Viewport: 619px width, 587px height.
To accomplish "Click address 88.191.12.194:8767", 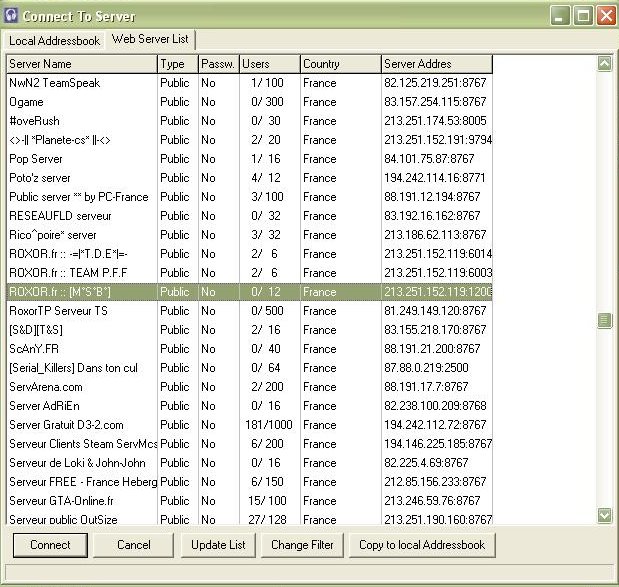I will (432, 197).
